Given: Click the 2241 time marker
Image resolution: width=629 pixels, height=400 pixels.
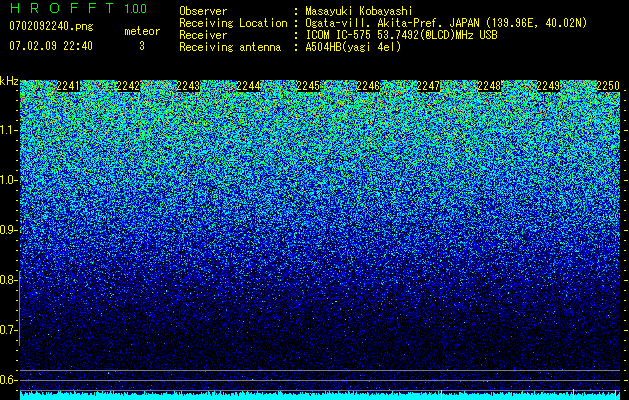Looking at the screenshot, I should tap(68, 86).
